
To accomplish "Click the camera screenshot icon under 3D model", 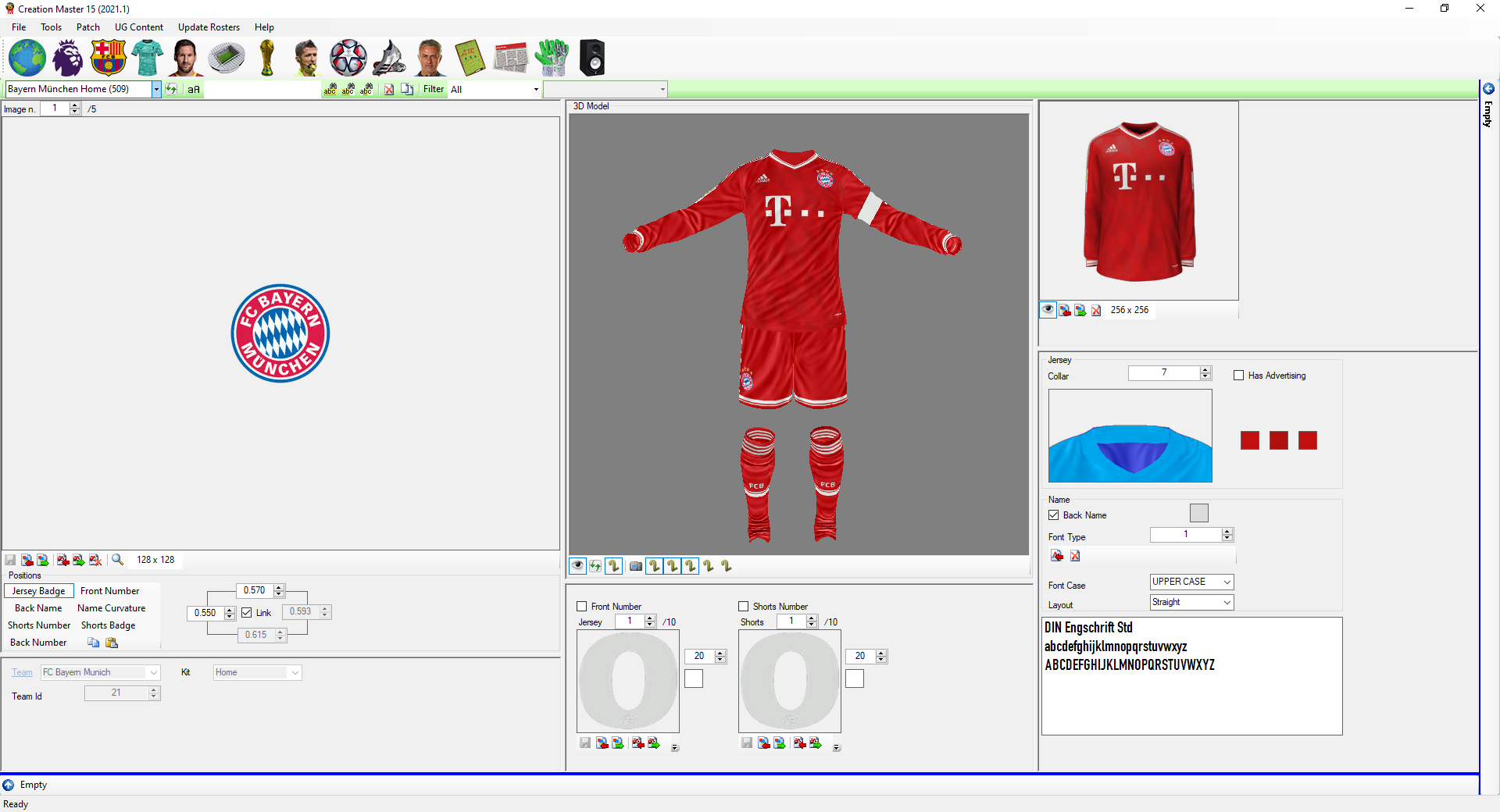I will point(636,566).
